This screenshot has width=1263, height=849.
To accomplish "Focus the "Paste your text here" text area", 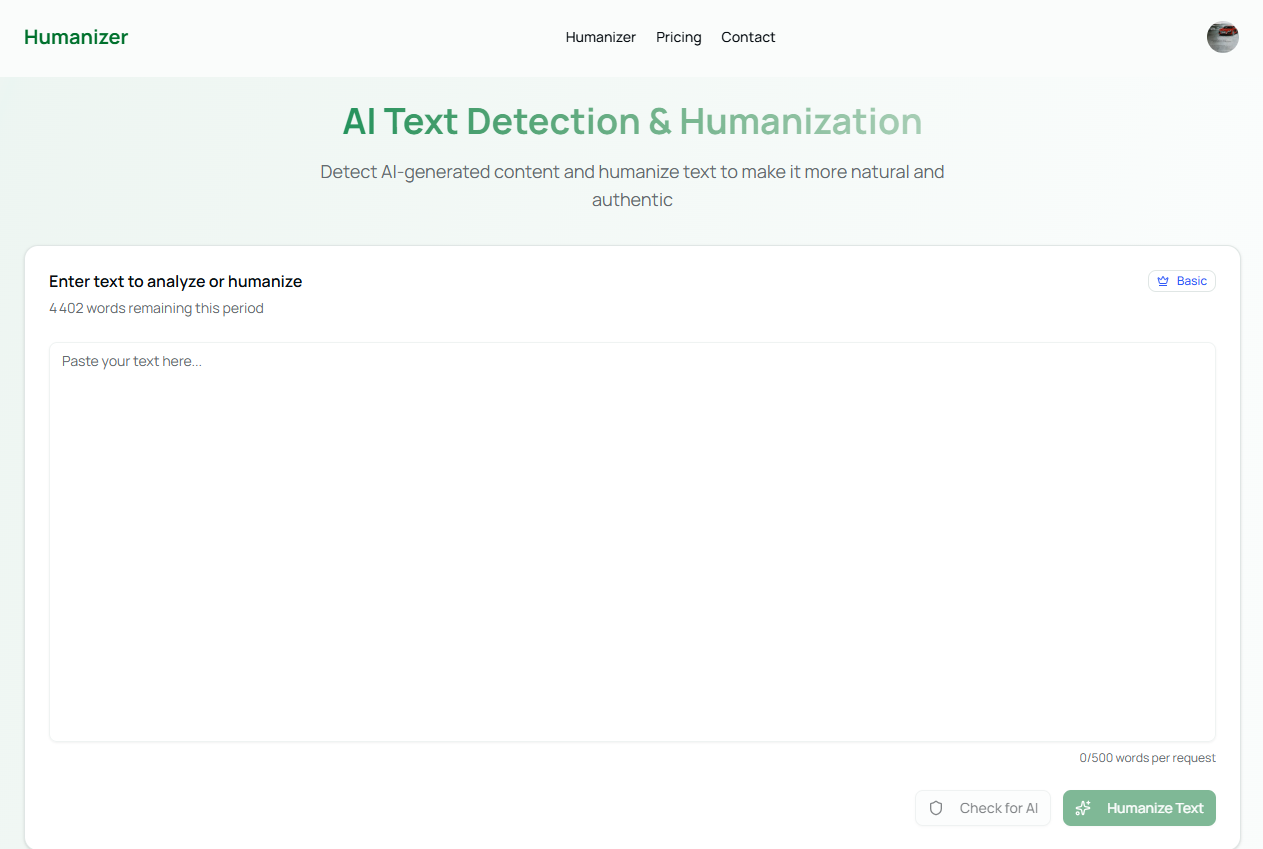I will (x=632, y=542).
